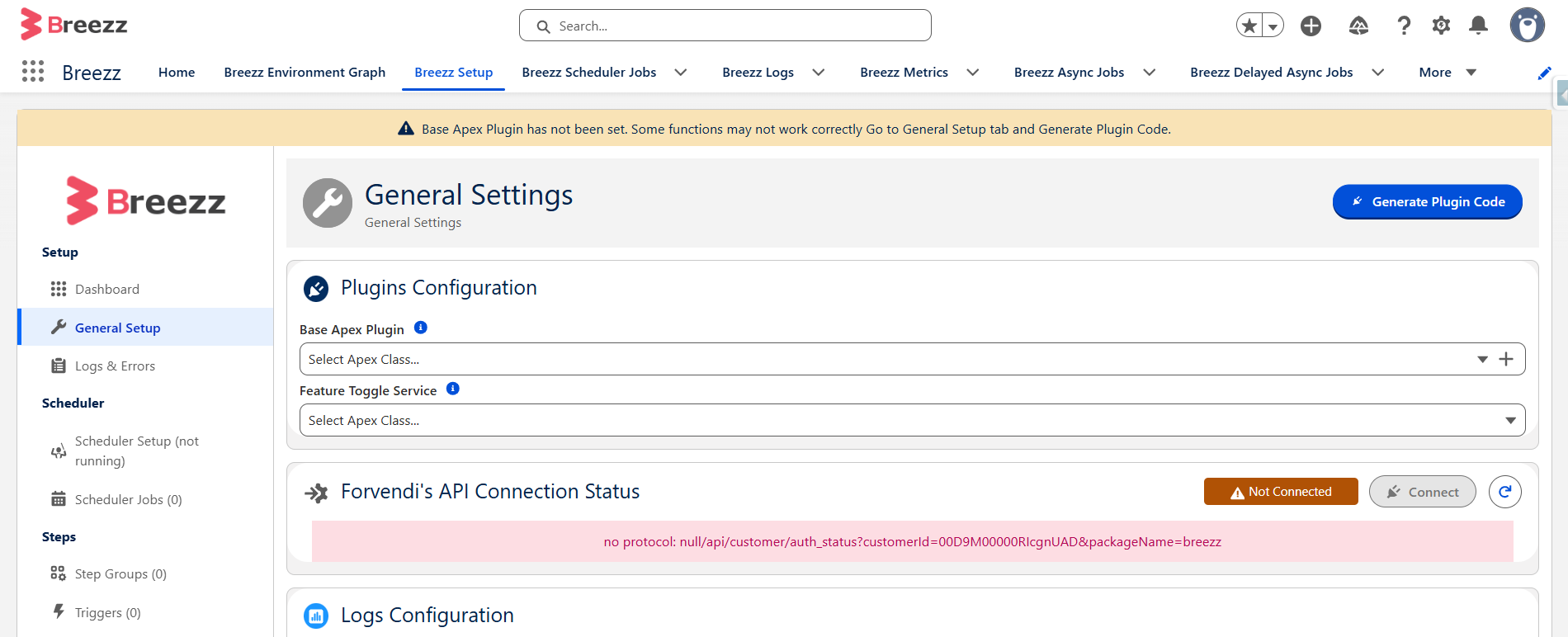Click the Logs & Errors clipboard icon
Image resolution: width=1568 pixels, height=637 pixels.
coord(59,366)
